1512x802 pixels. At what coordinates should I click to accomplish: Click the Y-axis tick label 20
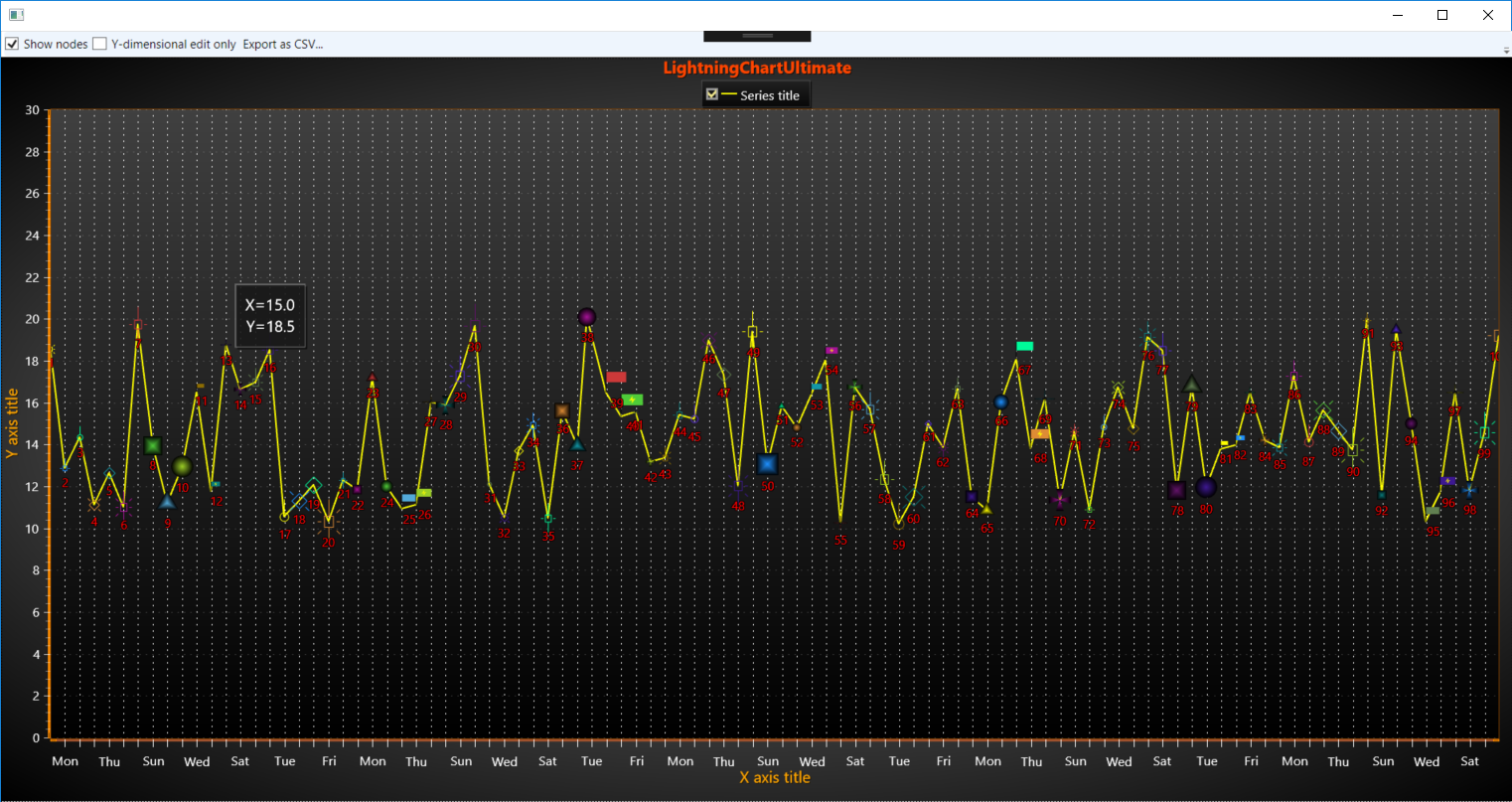point(33,319)
